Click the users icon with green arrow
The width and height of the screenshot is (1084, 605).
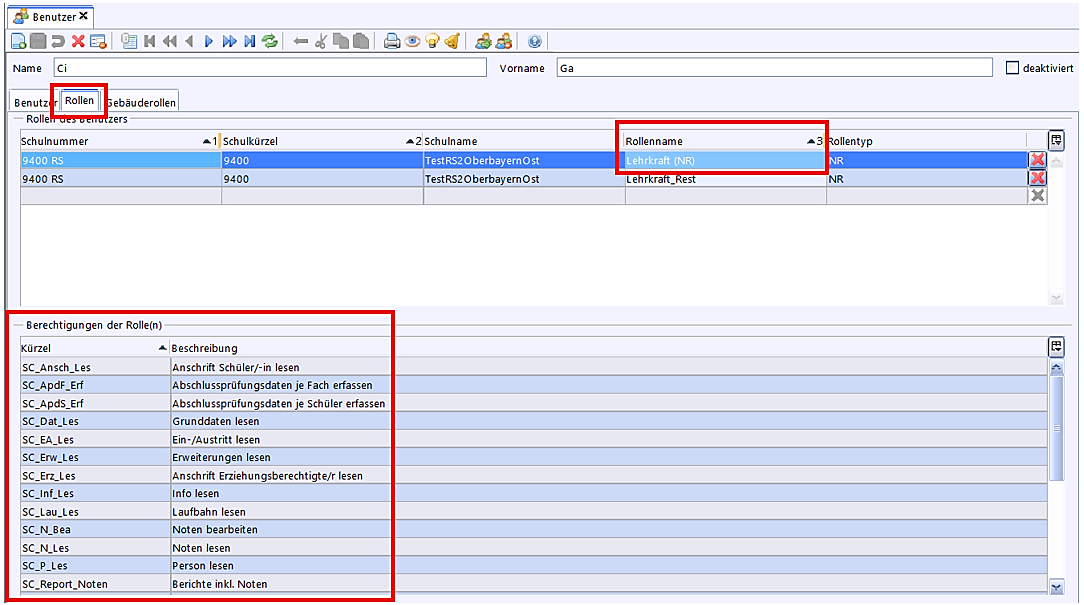[483, 41]
